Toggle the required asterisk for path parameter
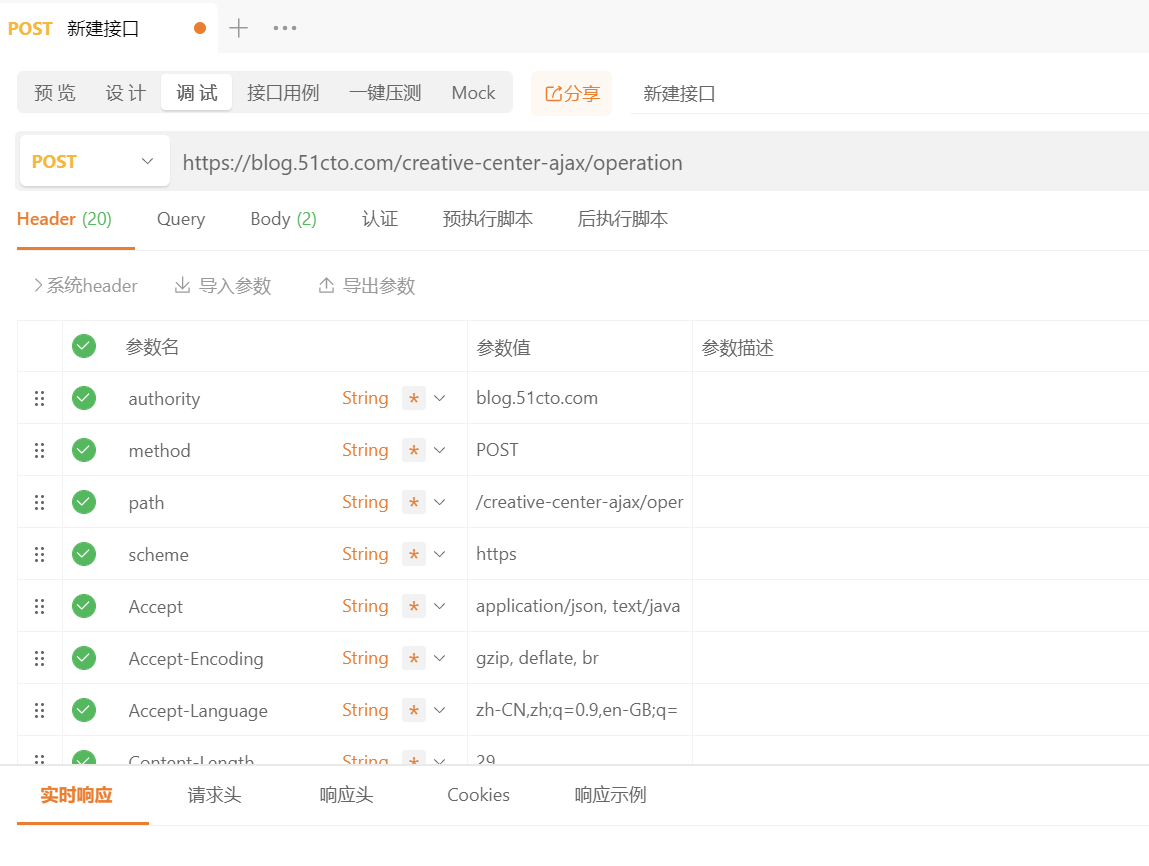The height and width of the screenshot is (866, 1149). tap(414, 501)
